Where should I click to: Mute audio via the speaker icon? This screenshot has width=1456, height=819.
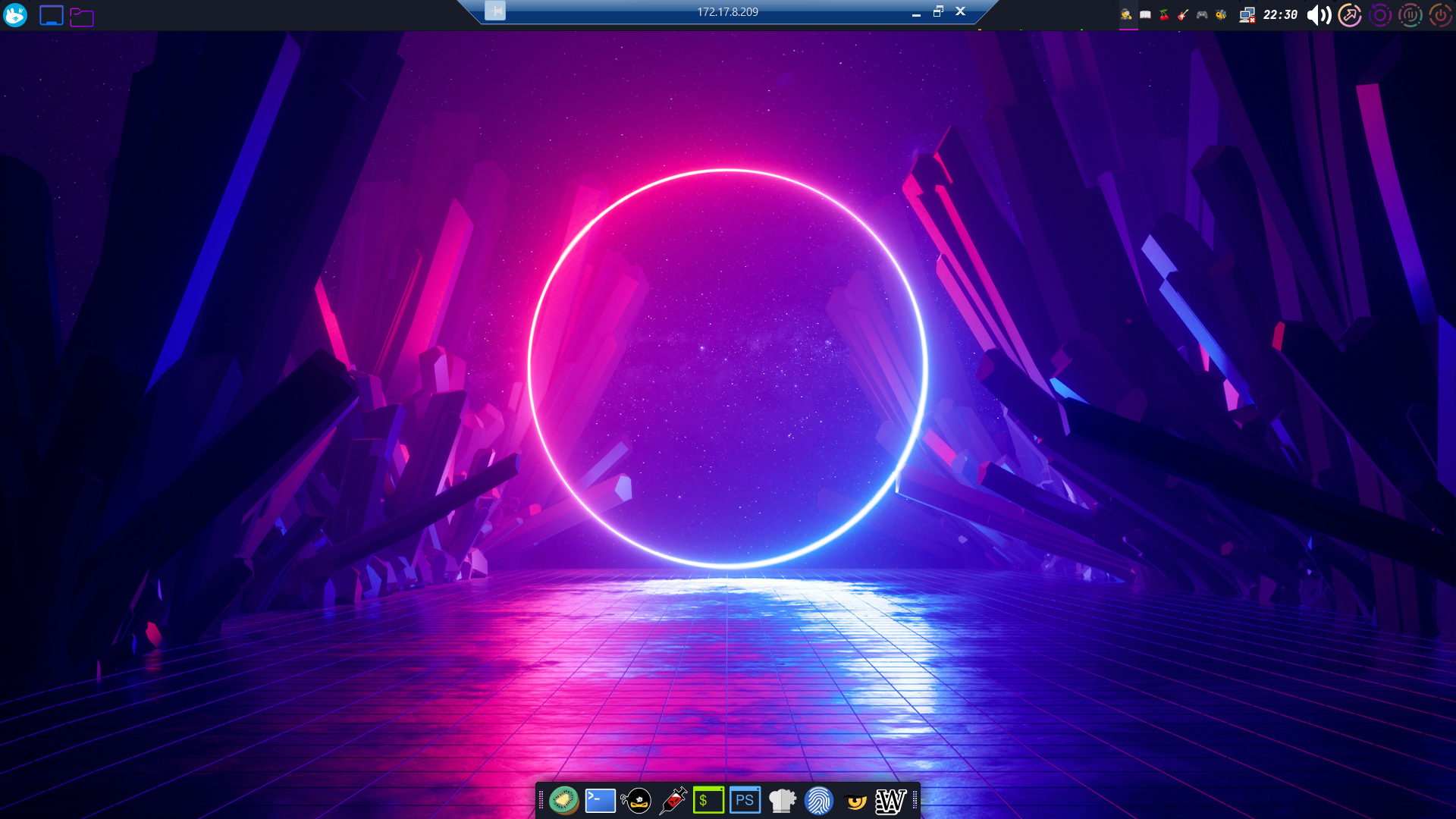[x=1318, y=14]
